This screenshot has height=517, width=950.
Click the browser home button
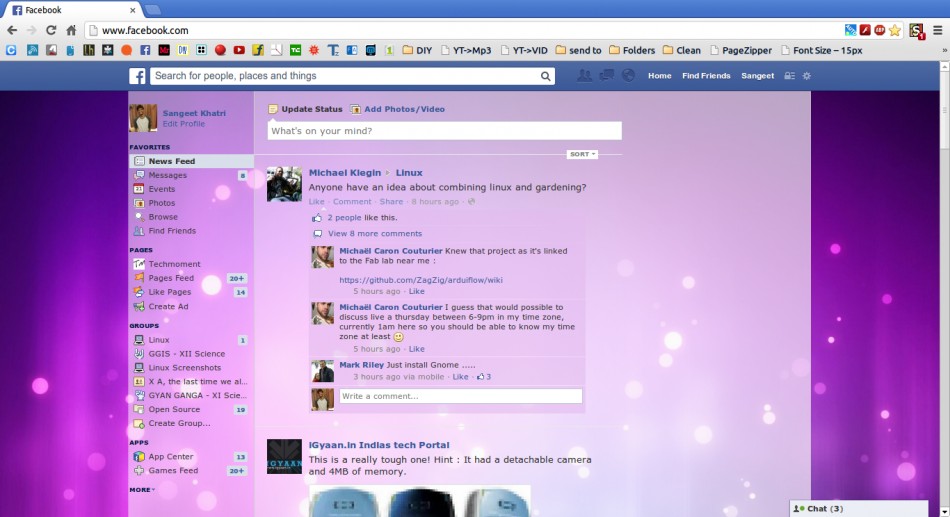pos(71,30)
